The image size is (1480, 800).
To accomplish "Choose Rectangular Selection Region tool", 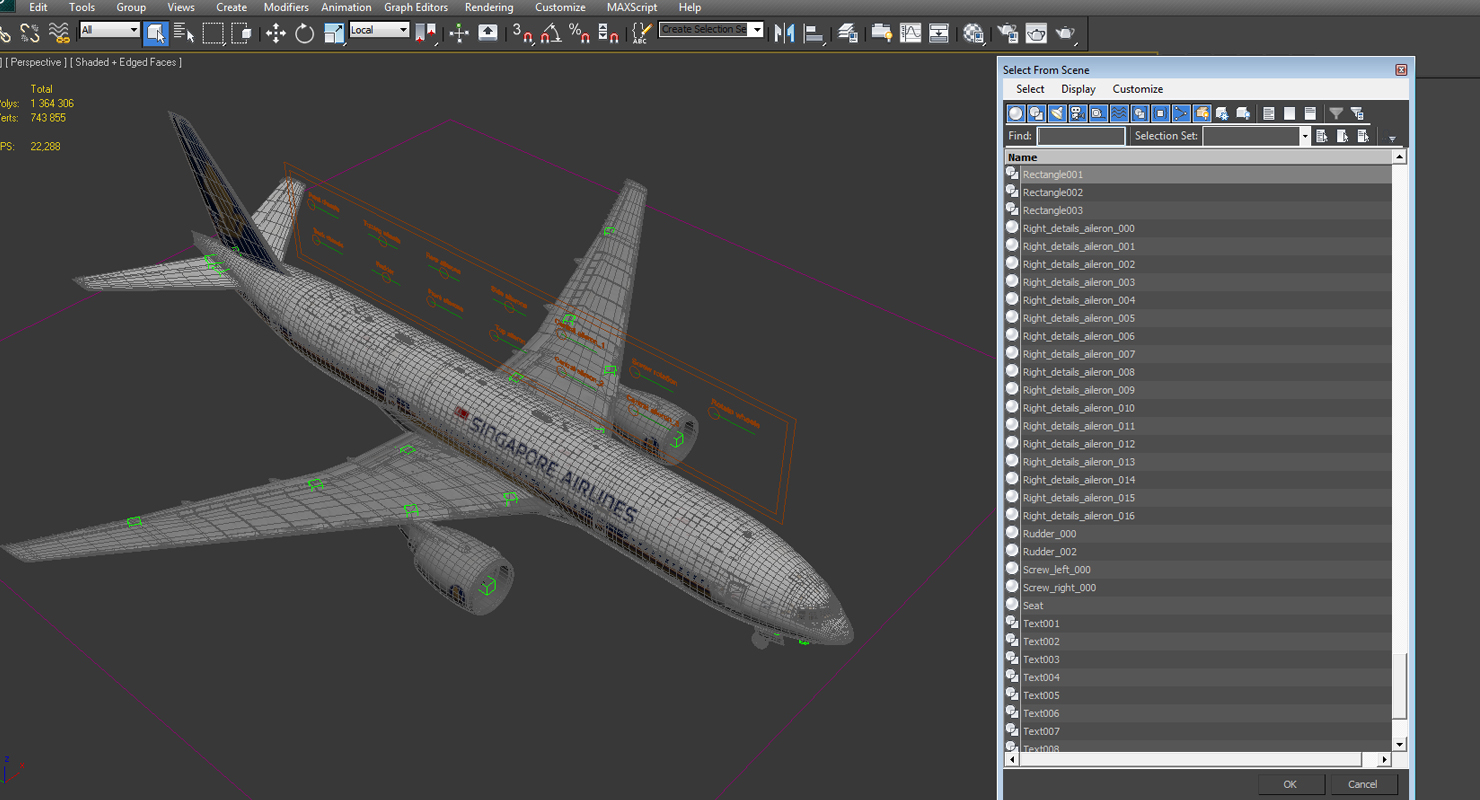I will [213, 33].
